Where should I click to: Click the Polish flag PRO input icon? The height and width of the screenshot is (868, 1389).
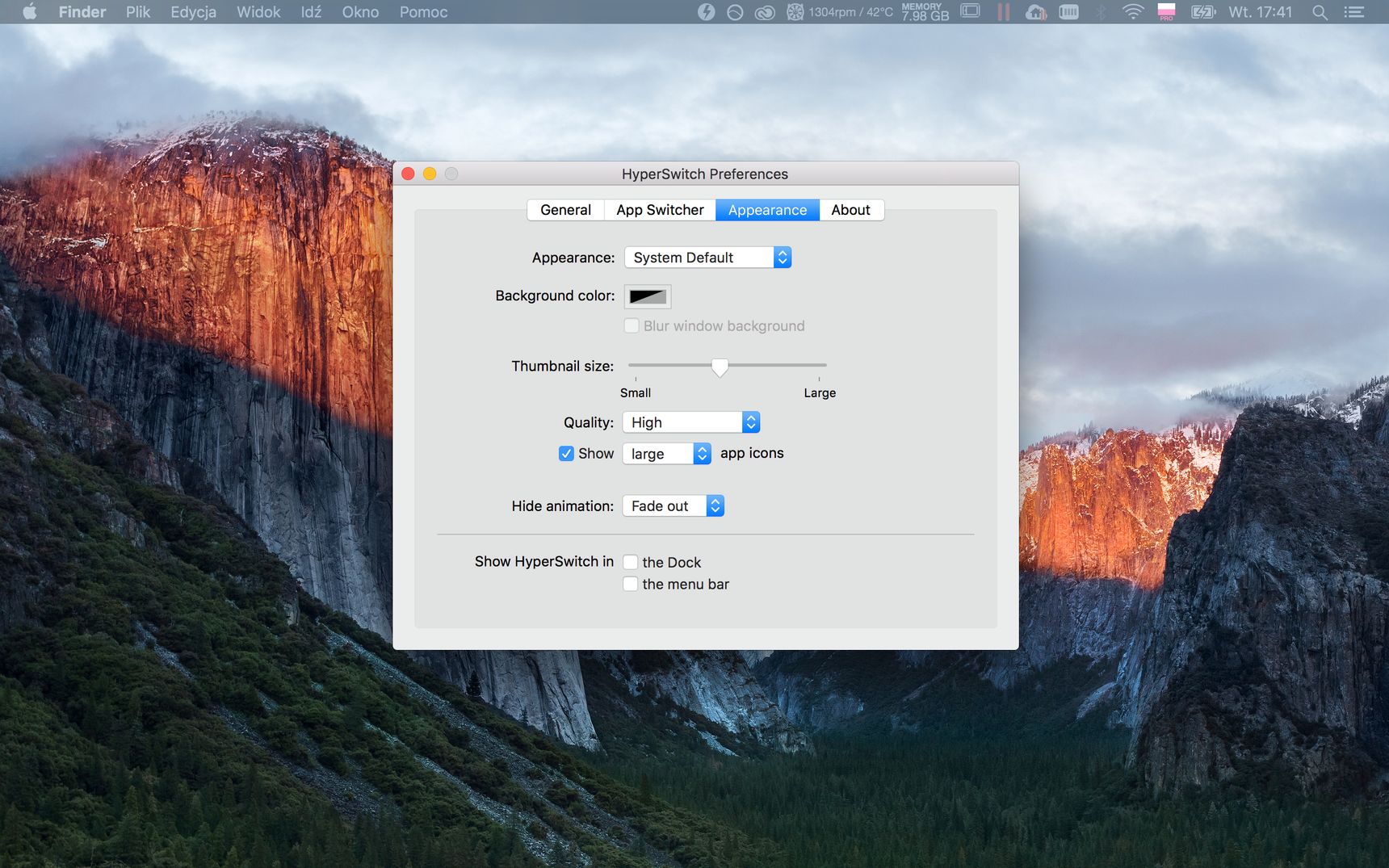point(1166,12)
